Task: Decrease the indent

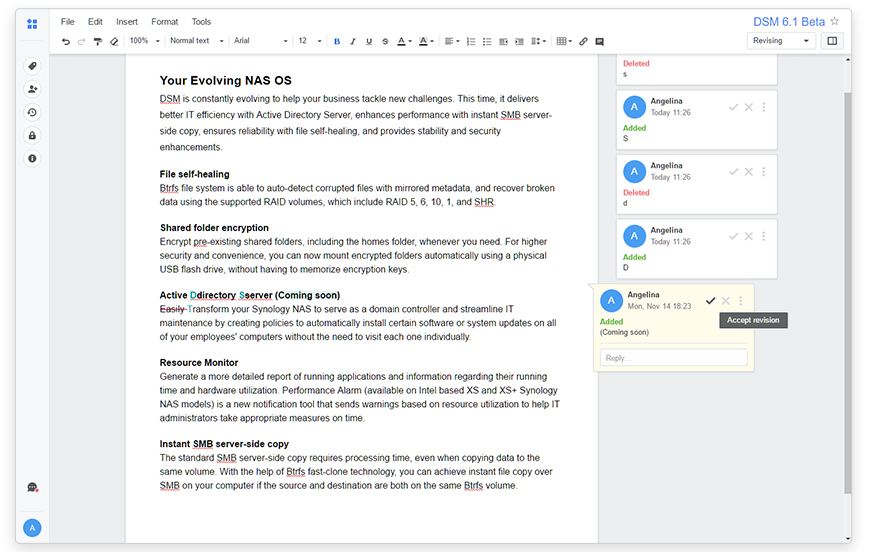Action: (x=503, y=41)
